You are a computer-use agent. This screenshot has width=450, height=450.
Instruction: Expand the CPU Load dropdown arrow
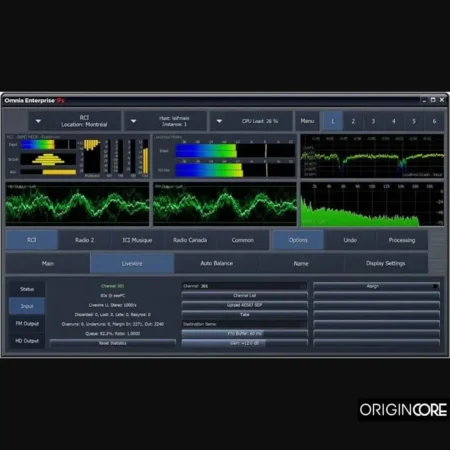[x=219, y=121]
